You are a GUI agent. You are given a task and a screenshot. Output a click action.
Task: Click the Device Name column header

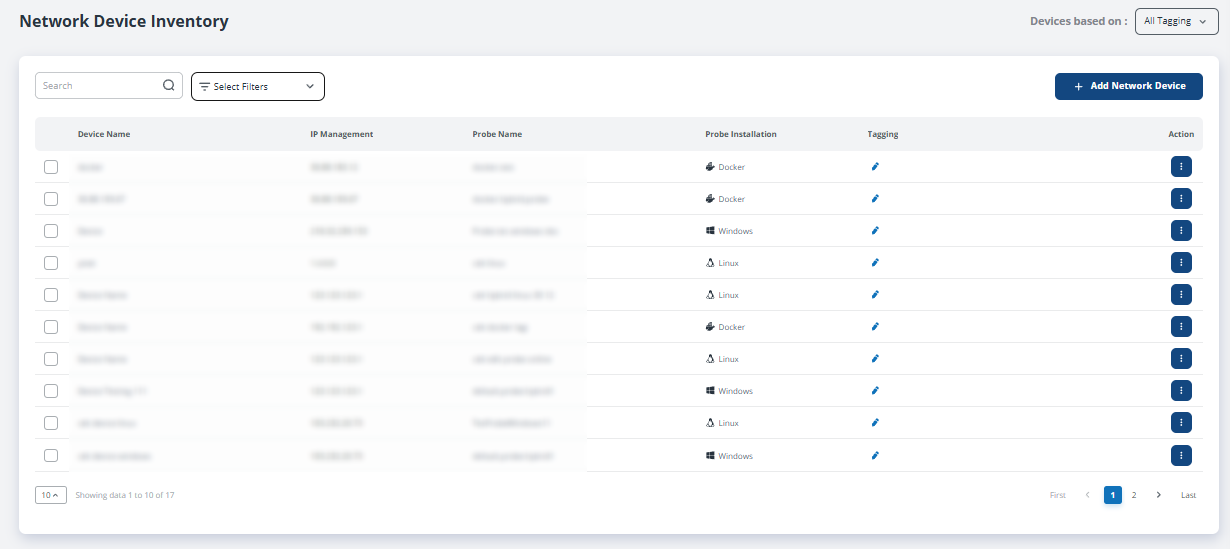click(104, 134)
